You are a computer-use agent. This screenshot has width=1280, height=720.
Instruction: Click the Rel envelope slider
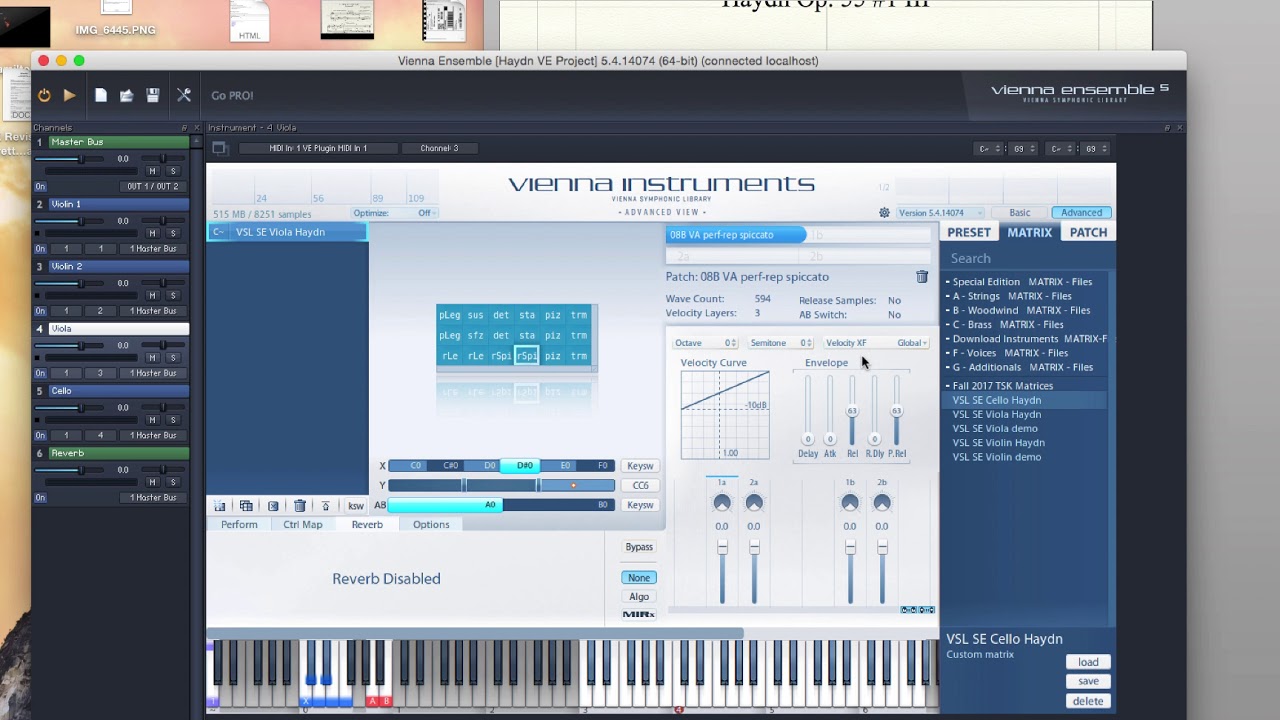(852, 411)
